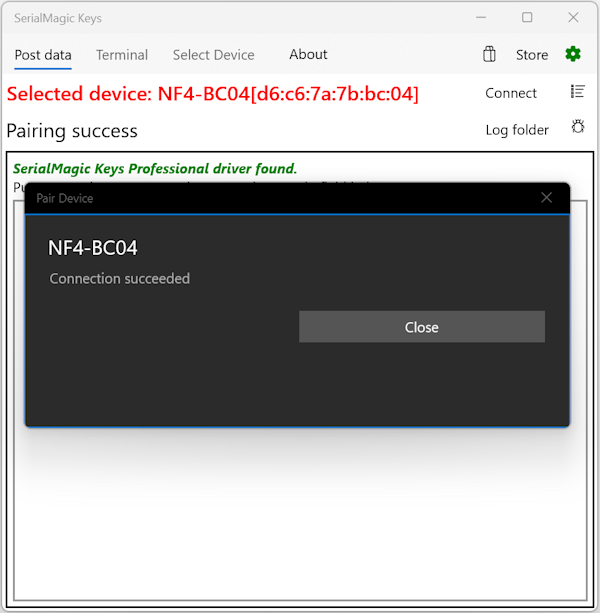
Task: Open the Log folder
Action: pos(517,130)
